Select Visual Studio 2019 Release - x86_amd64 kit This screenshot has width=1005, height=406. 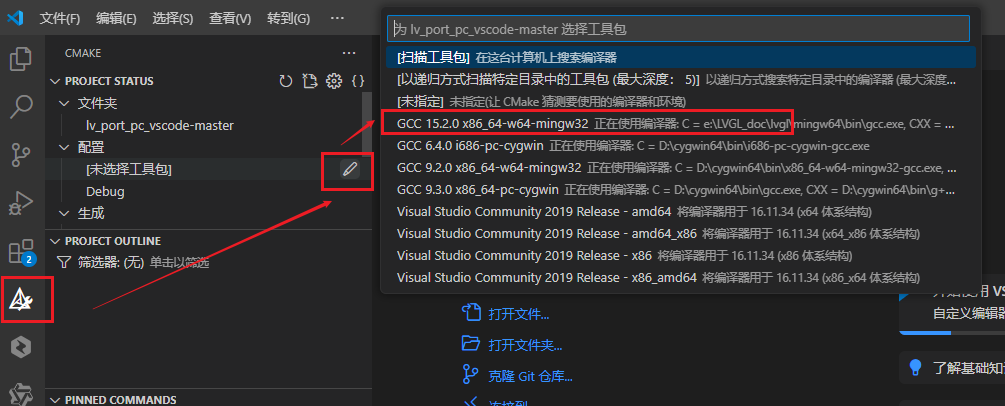tap(681, 278)
